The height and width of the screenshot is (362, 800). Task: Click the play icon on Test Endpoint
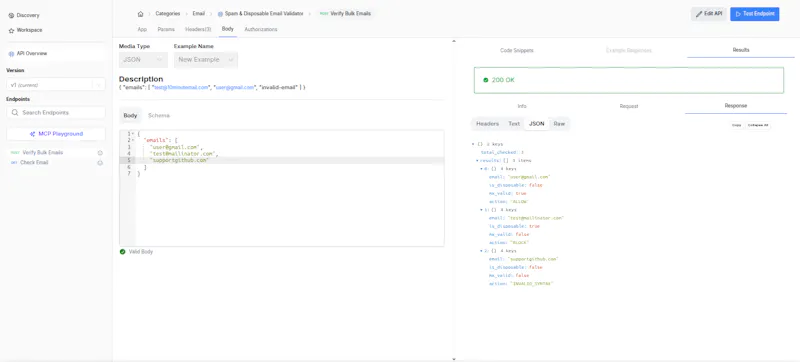point(738,14)
